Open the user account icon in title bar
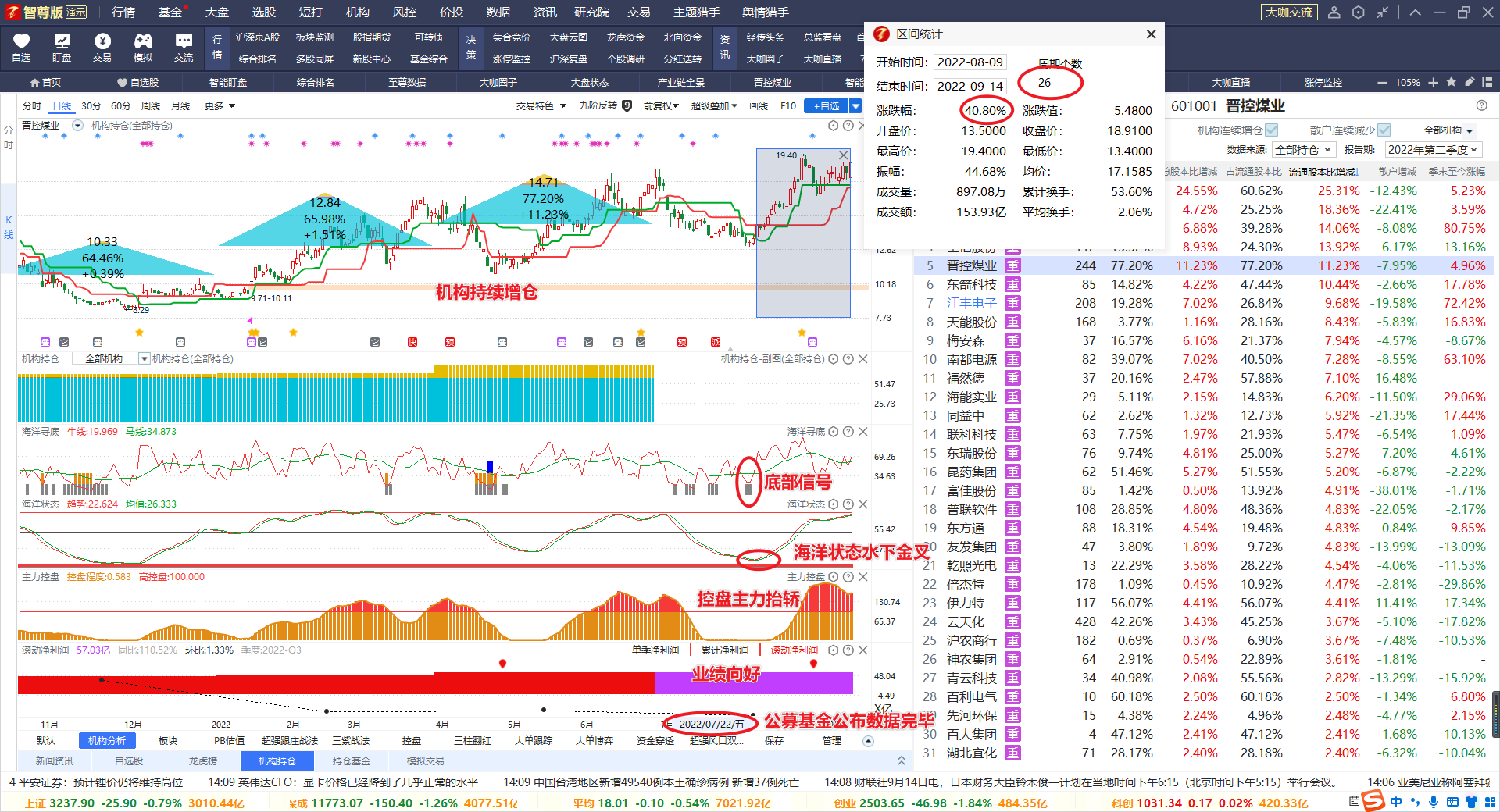Screen dimensions: 1500x812 [1334, 12]
